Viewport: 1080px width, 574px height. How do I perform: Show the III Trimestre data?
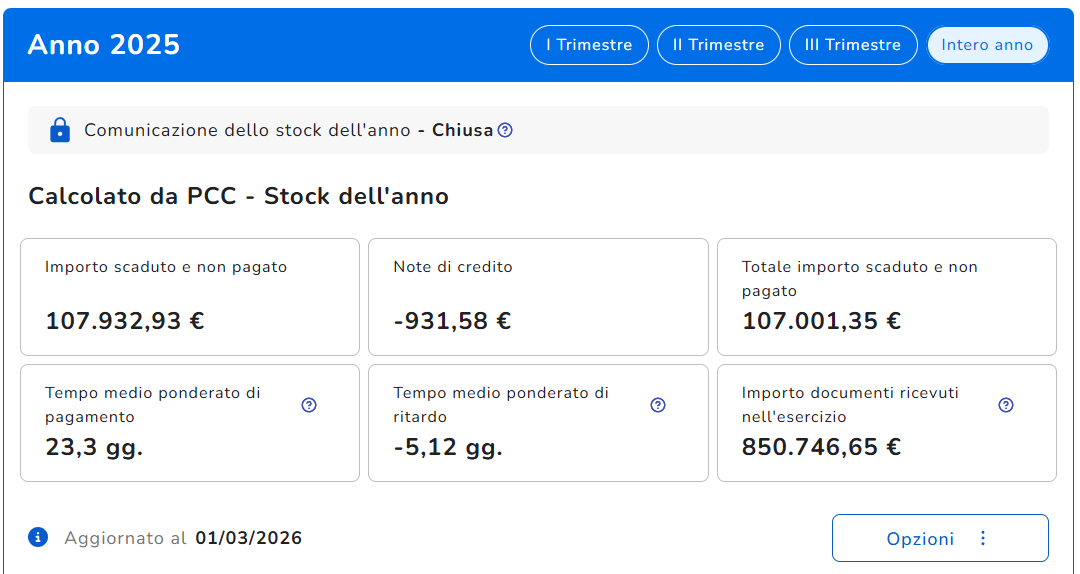(x=853, y=45)
